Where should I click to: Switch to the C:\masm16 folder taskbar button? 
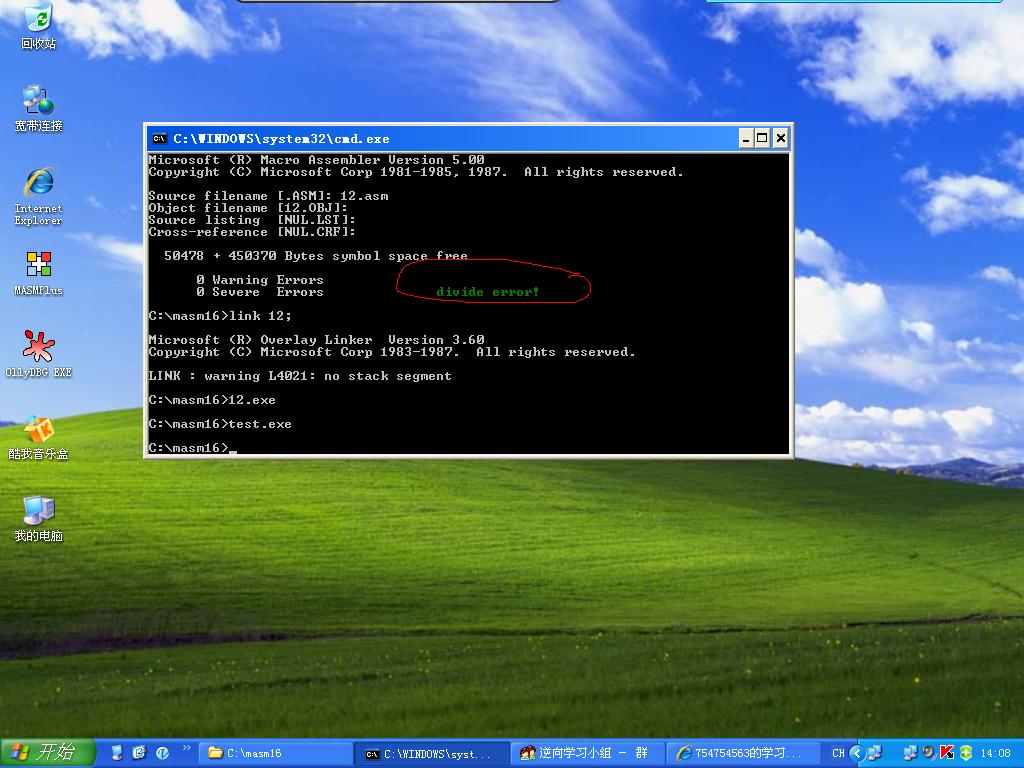pyautogui.click(x=274, y=753)
